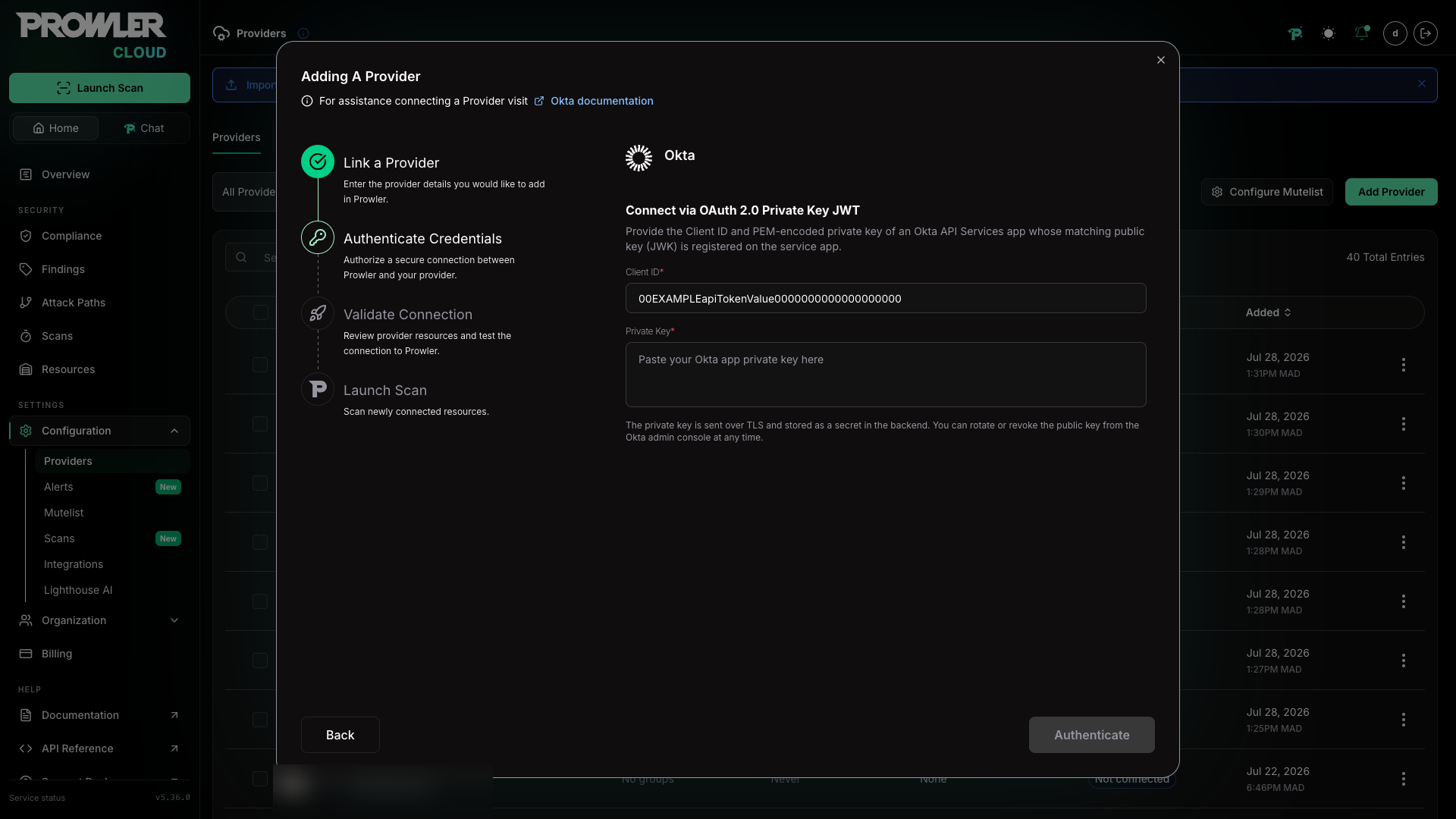The height and width of the screenshot is (819, 1456).
Task: Open Alerts under Configuration
Action: point(112,487)
